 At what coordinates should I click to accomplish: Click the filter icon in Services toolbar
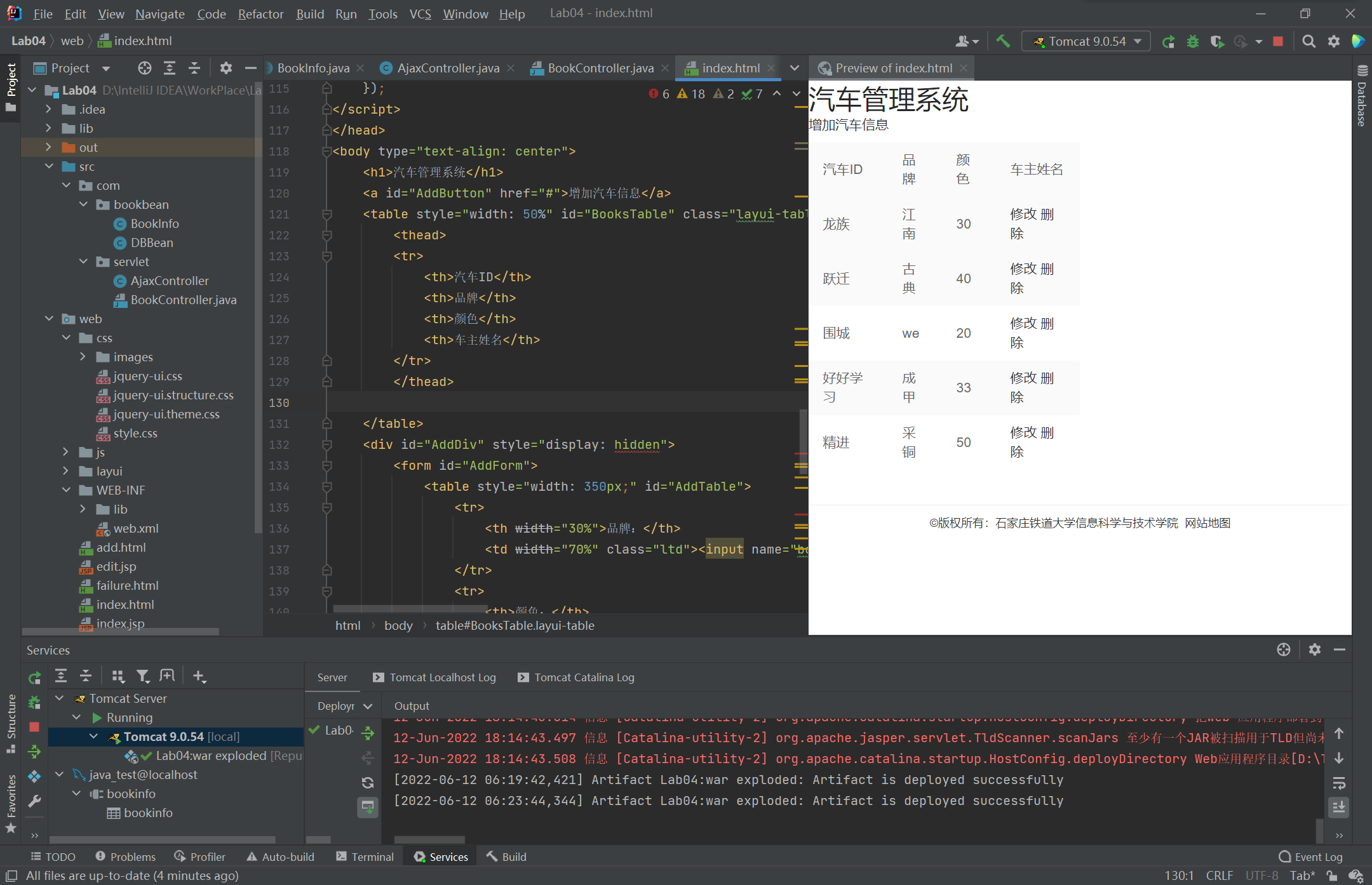tap(143, 676)
